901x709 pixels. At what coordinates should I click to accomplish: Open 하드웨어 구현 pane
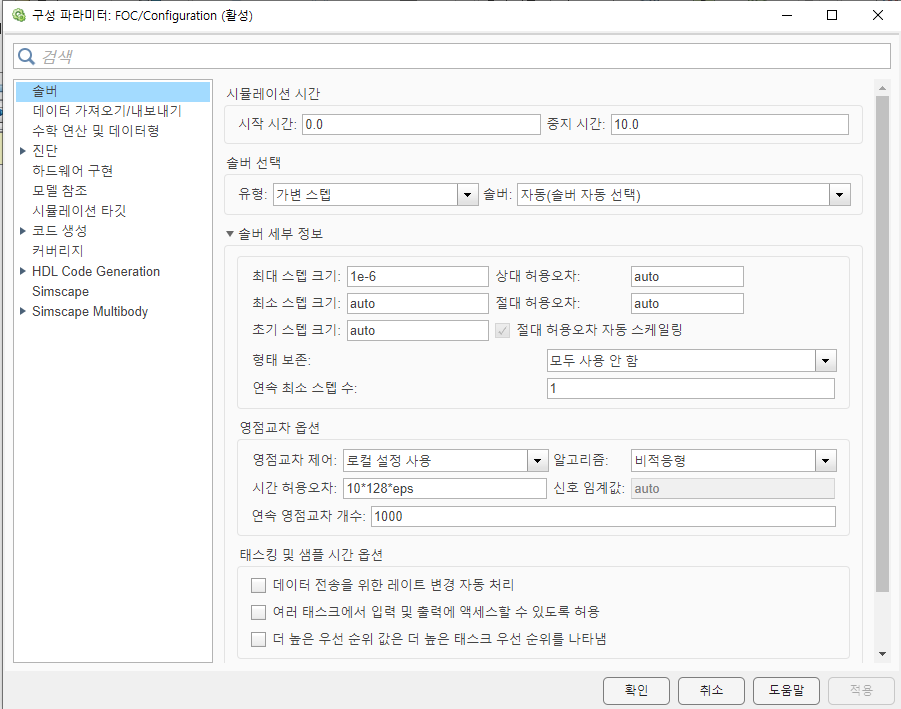(72, 171)
